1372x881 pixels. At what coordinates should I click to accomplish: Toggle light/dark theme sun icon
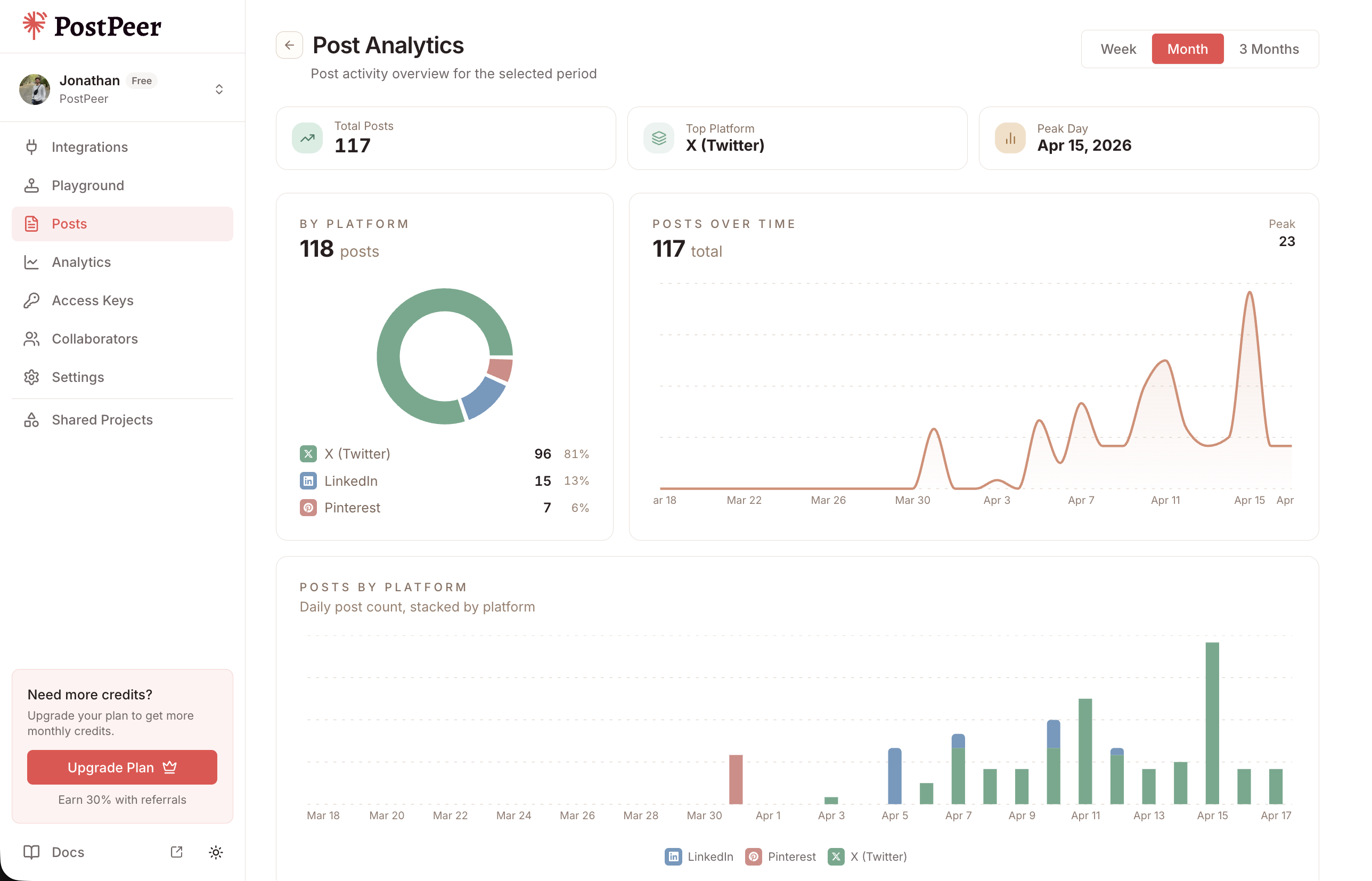pos(216,852)
